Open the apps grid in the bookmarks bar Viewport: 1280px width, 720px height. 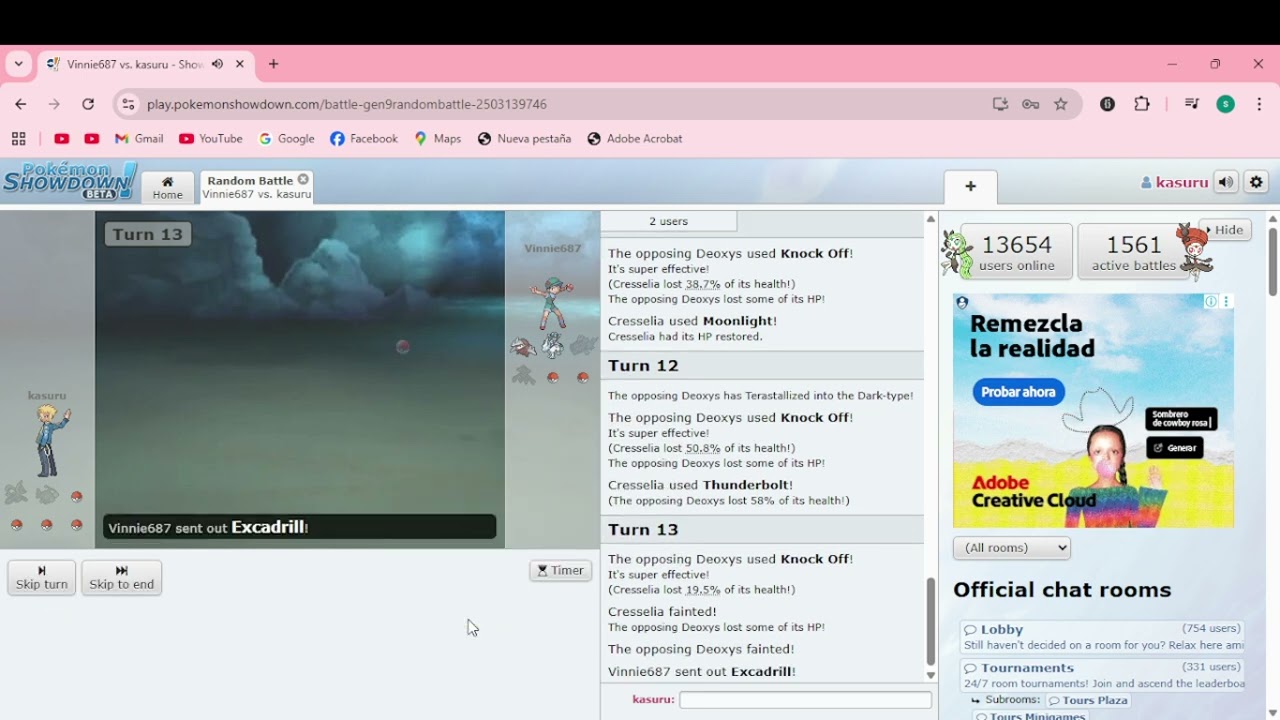pyautogui.click(x=19, y=139)
